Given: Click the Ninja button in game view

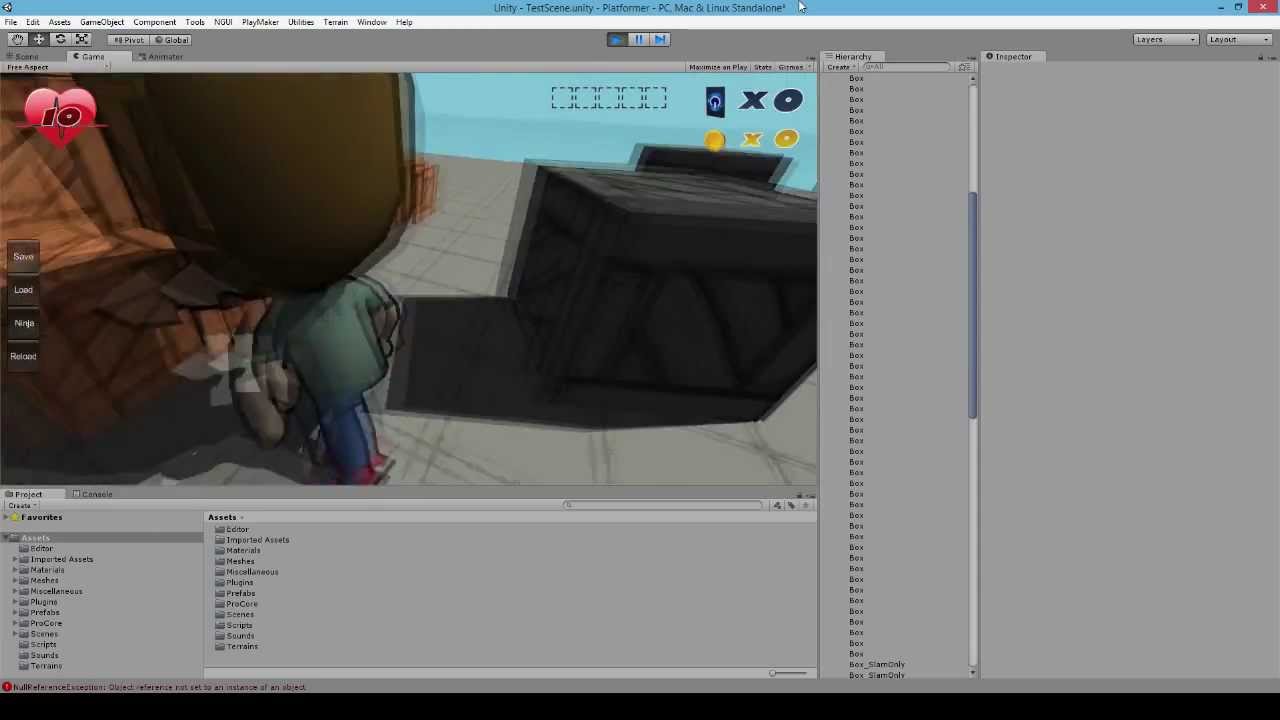Looking at the screenshot, I should pyautogui.click(x=23, y=323).
